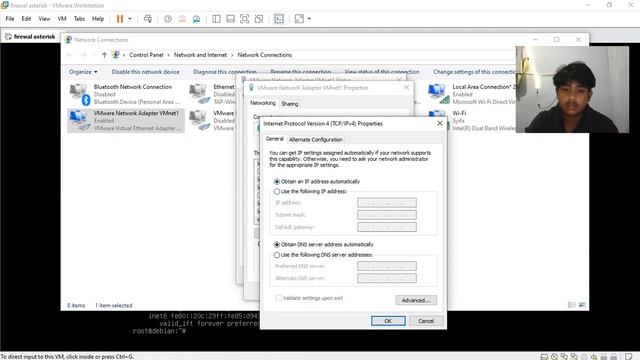Click the Unity mode toolbar icon
This screenshot has width=640, height=360.
[259, 19]
